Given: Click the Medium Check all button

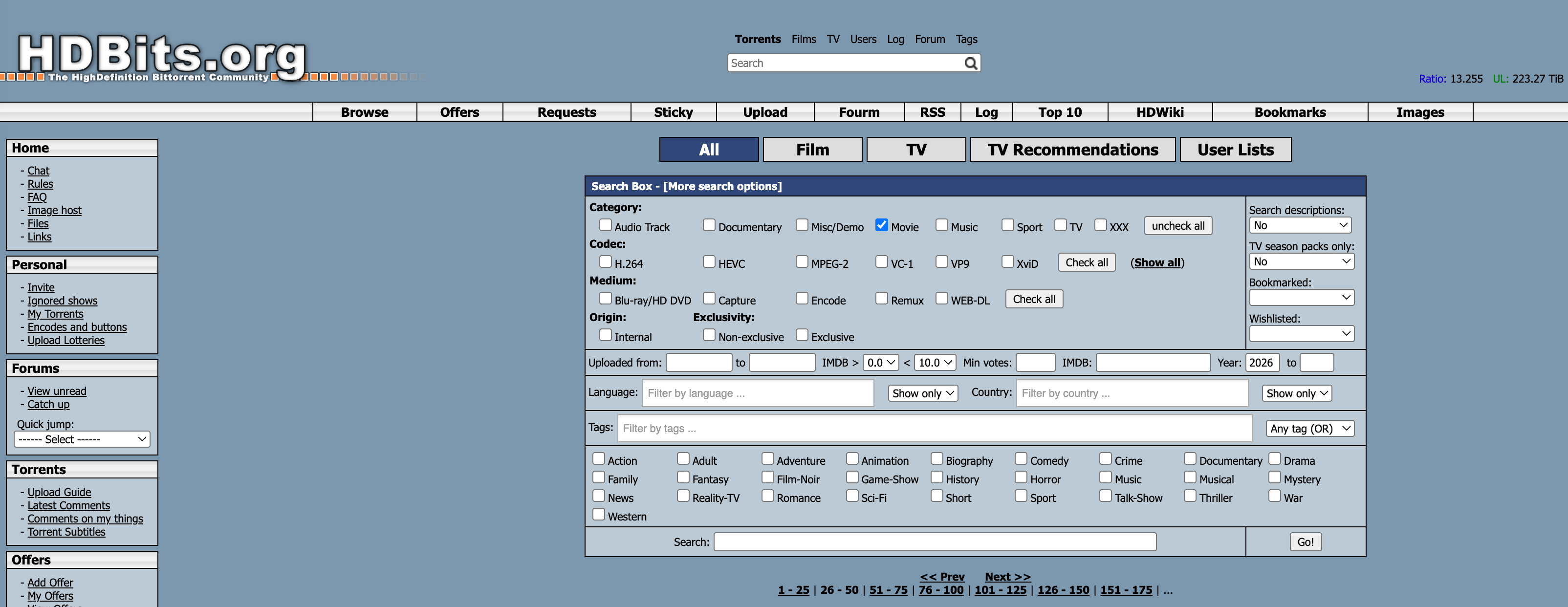Looking at the screenshot, I should (1034, 299).
